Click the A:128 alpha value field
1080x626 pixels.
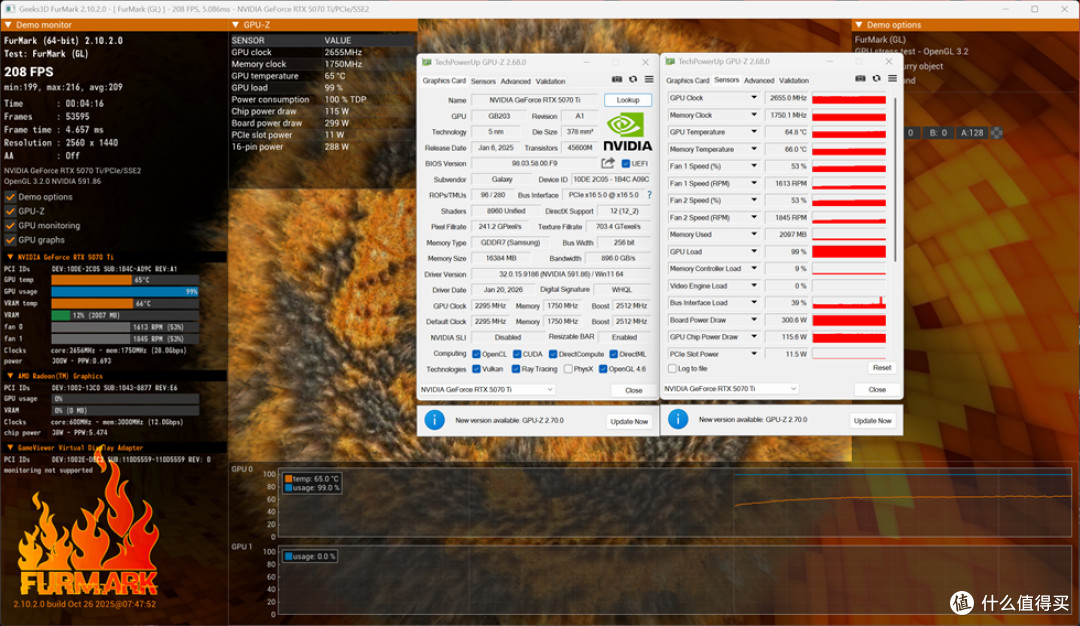pos(972,133)
